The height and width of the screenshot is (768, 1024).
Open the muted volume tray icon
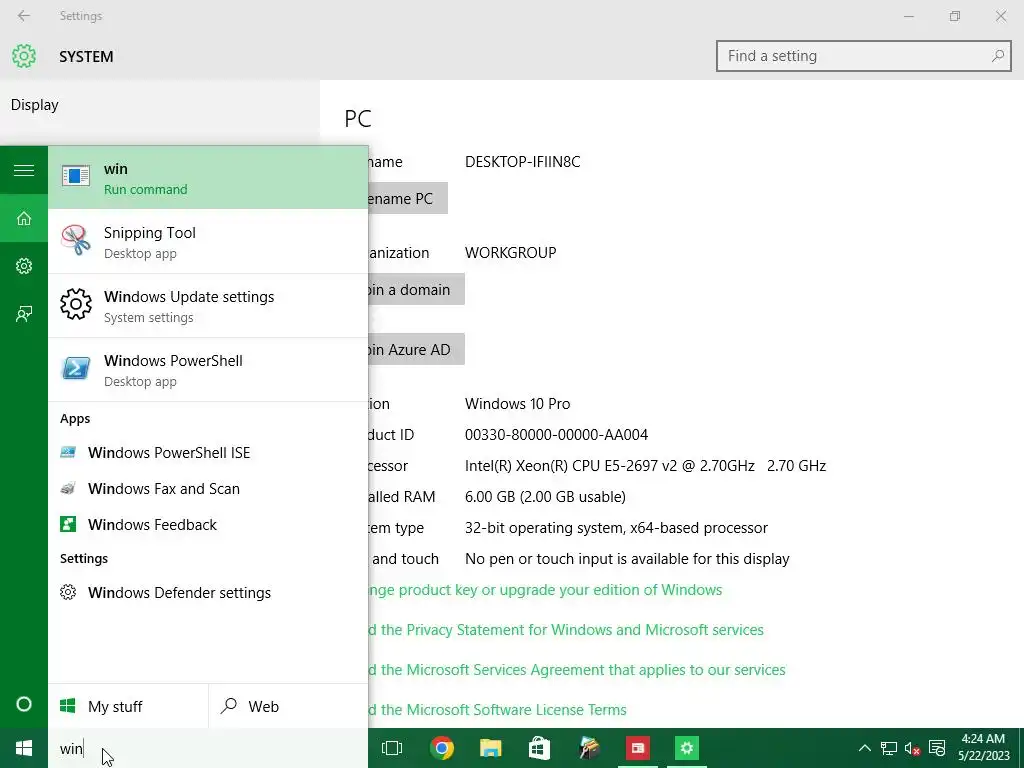pos(912,748)
